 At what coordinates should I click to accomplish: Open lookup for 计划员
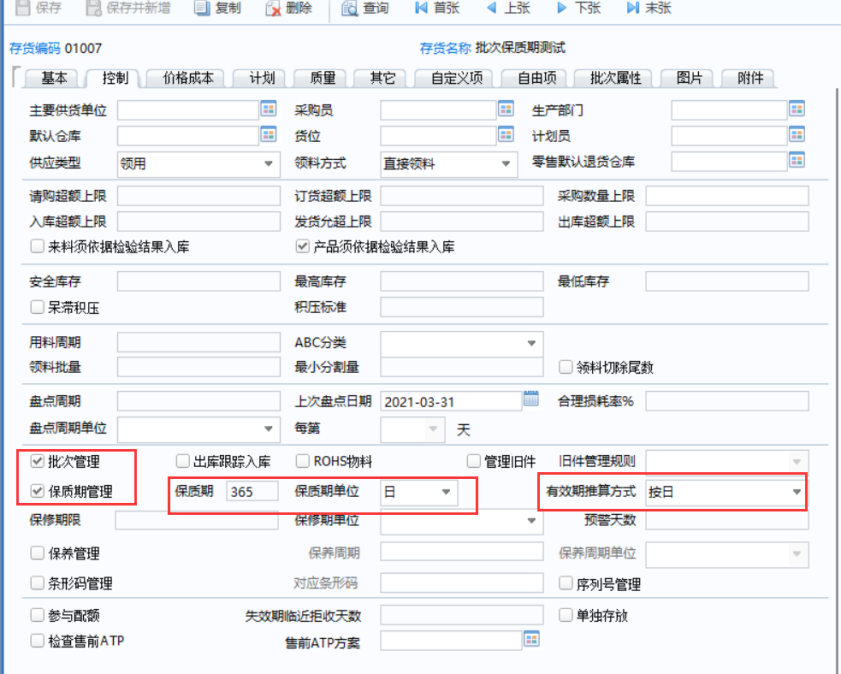[796, 134]
